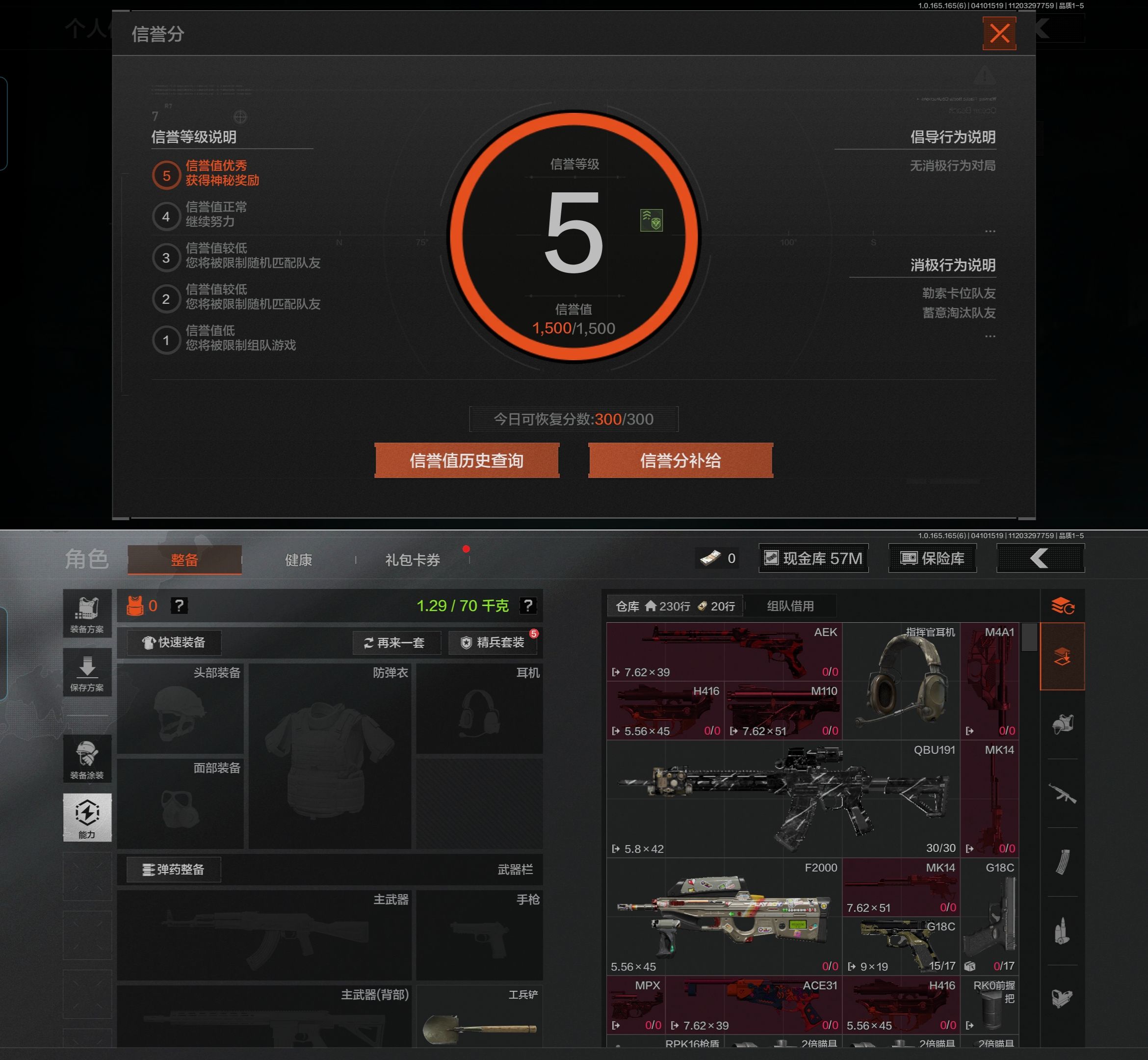Viewport: 1148px width, 1060px height.
Task: Expand ellipsis under 倡导行为说明
Action: (990, 231)
